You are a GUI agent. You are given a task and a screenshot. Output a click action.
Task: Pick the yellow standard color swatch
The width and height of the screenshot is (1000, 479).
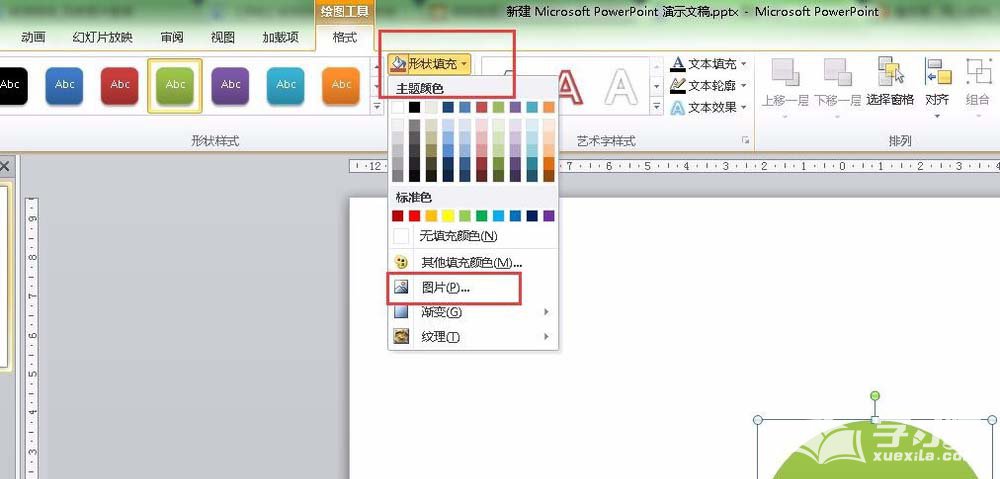click(x=448, y=215)
